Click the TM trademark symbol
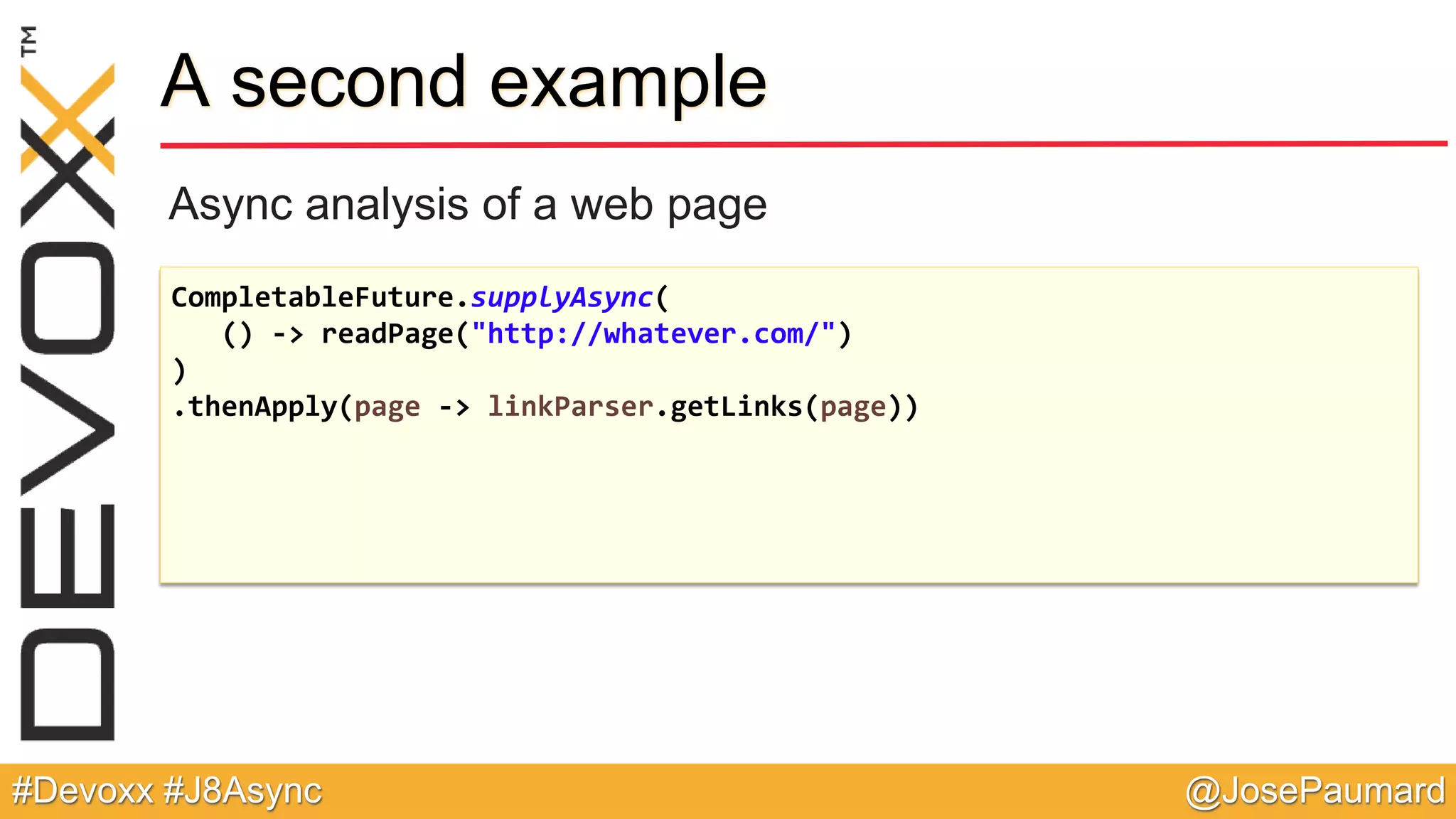 coord(29,41)
